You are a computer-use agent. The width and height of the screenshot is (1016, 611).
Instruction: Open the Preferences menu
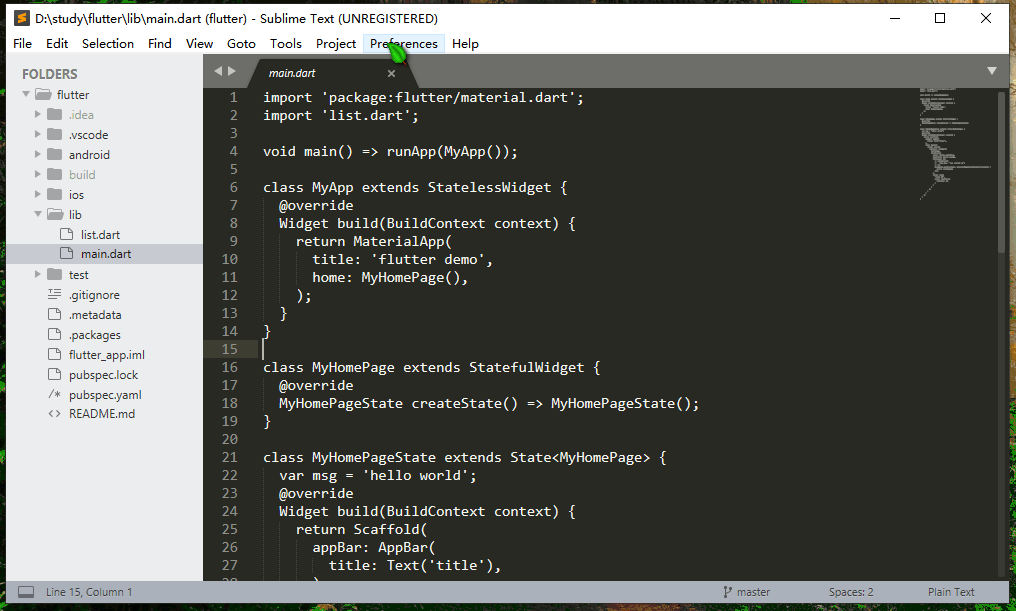[404, 43]
